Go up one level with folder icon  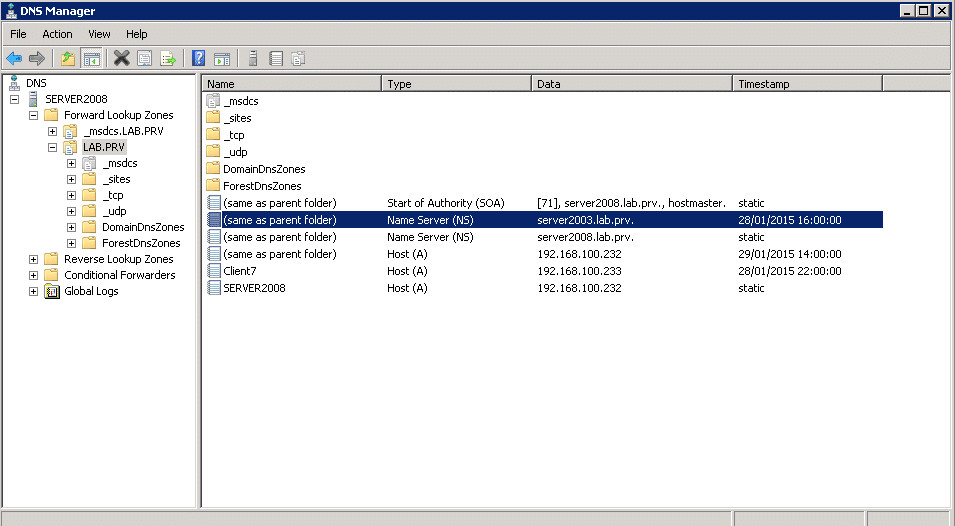[68, 58]
